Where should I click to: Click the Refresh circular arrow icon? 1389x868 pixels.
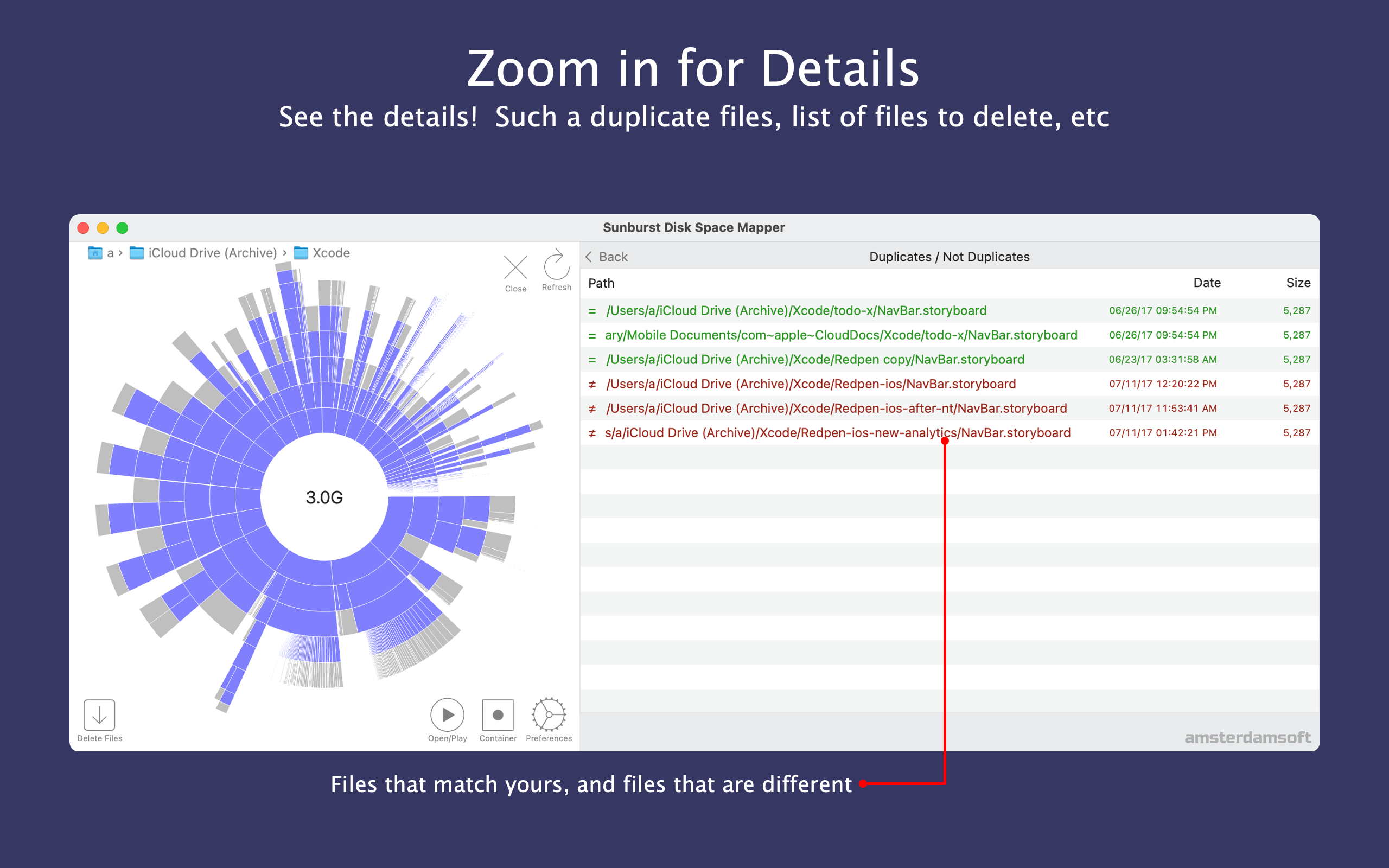coord(556,264)
